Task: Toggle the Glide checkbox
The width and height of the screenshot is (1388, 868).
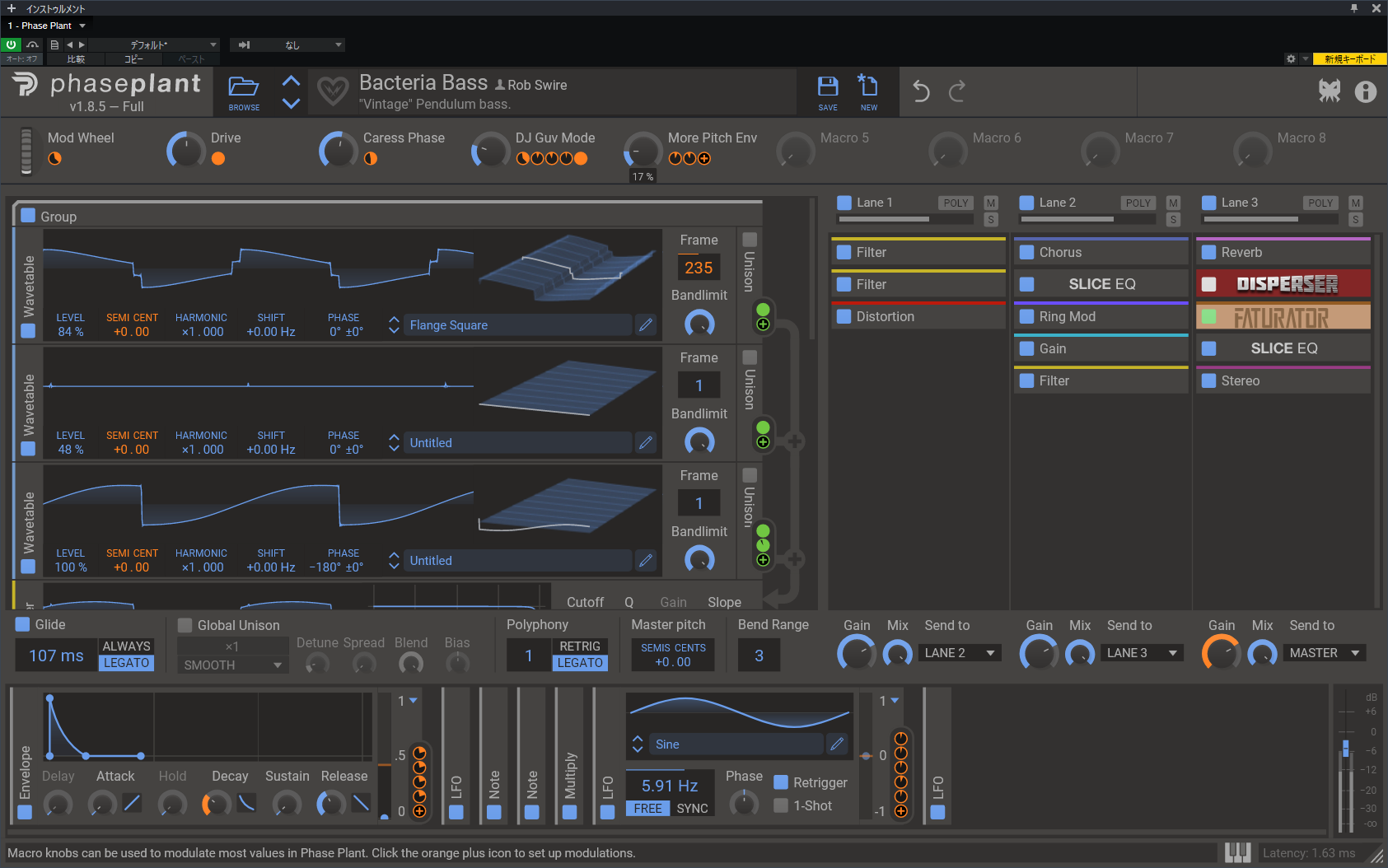Action: coord(23,624)
